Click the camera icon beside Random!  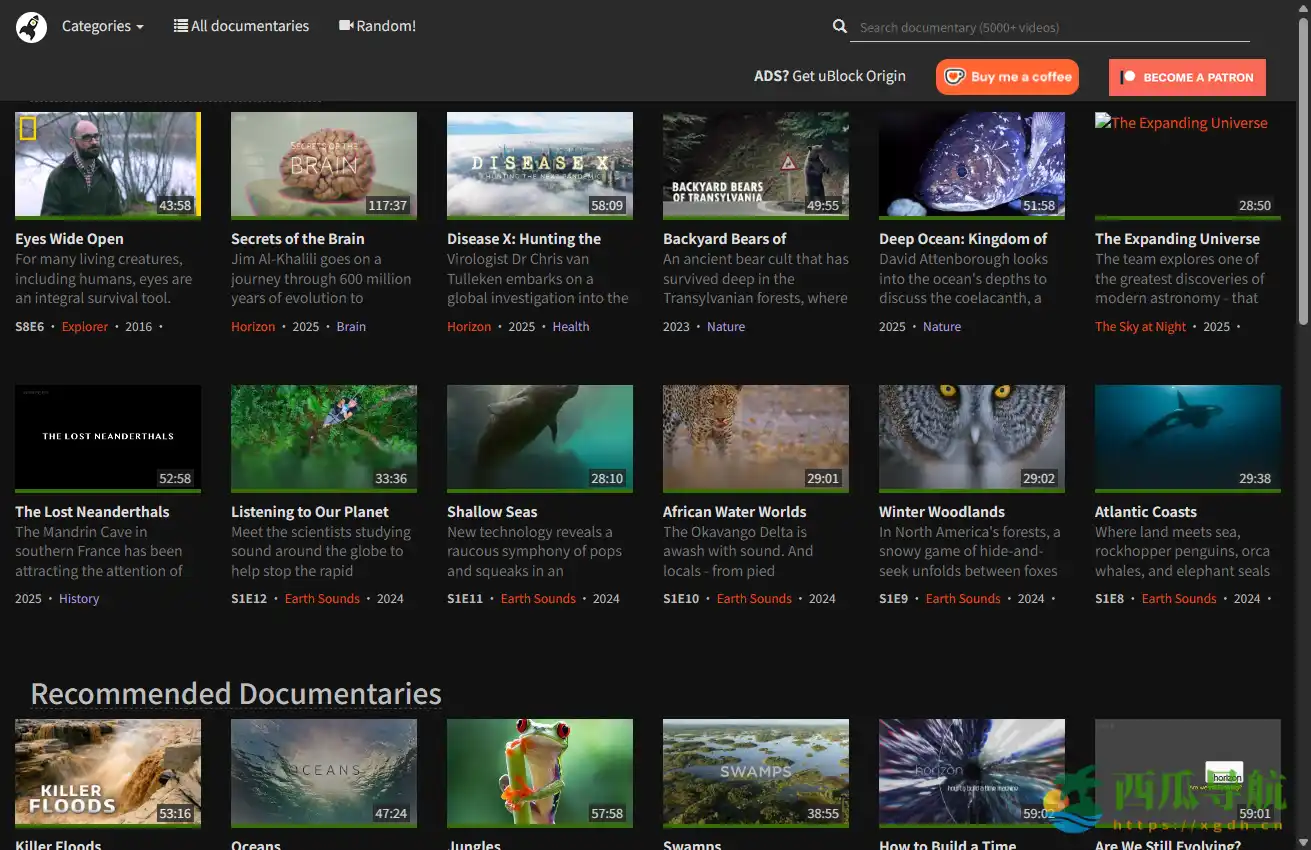(x=346, y=26)
